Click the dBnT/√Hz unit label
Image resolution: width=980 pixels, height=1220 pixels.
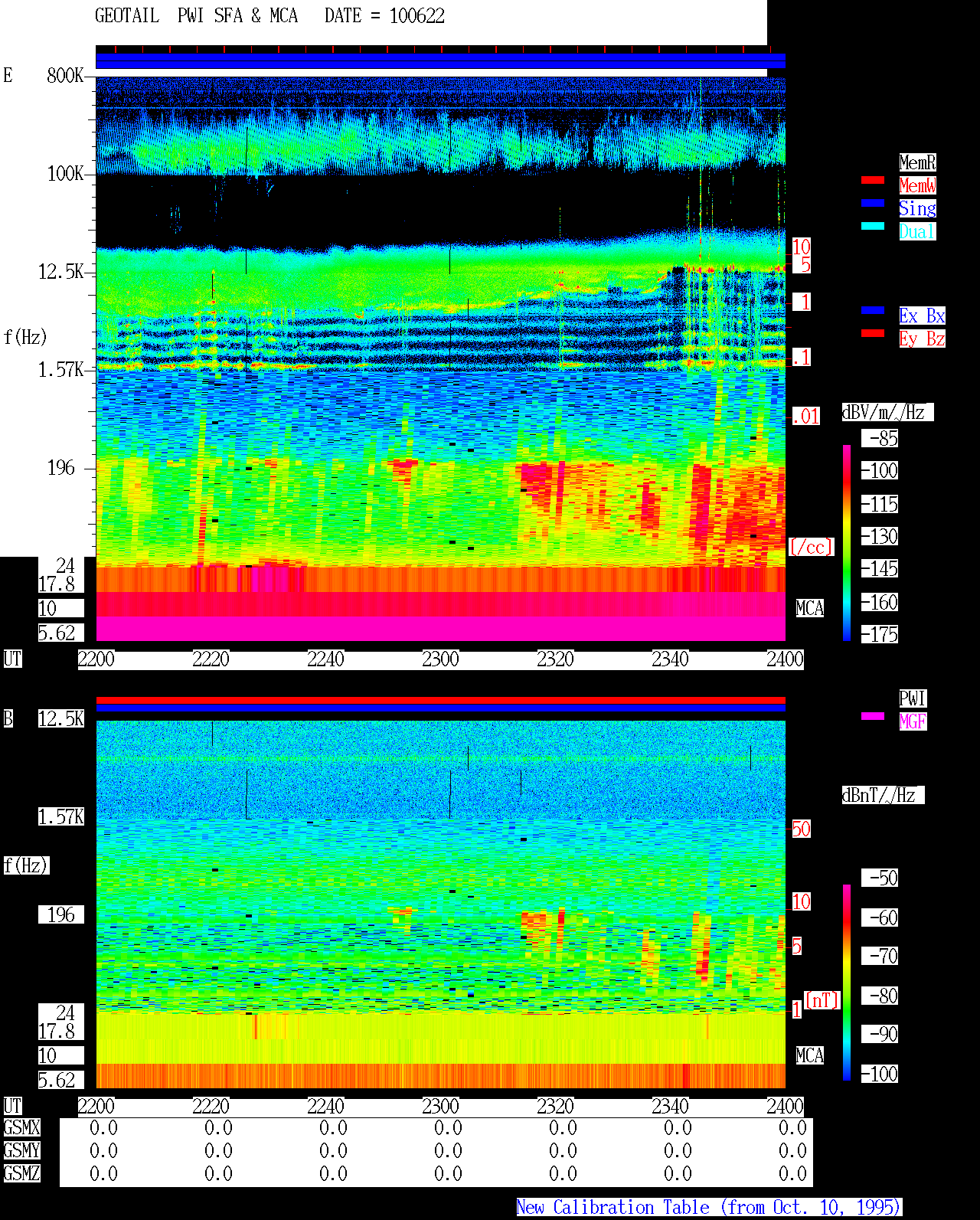point(883,795)
